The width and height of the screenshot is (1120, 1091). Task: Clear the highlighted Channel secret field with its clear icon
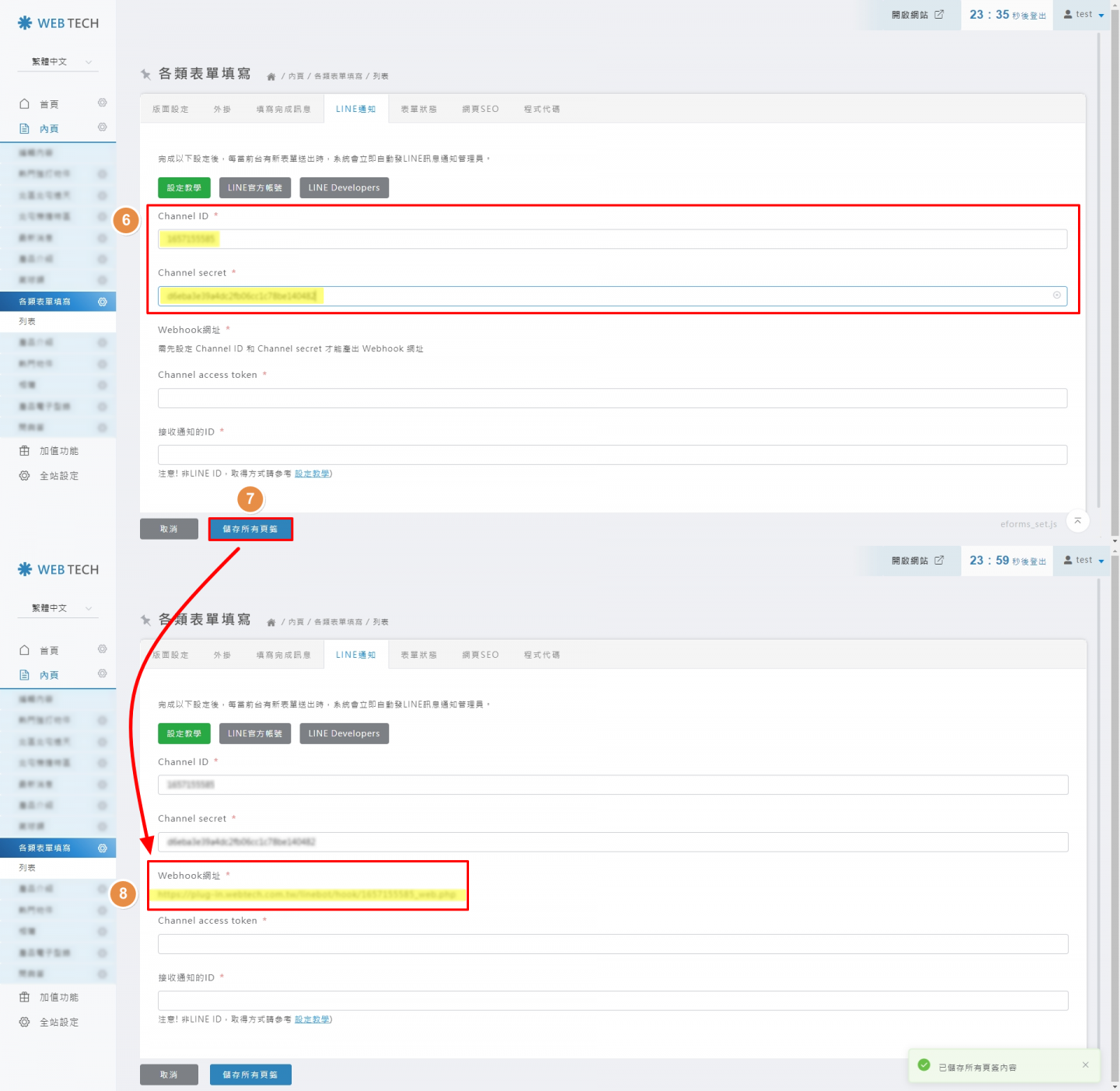click(1056, 295)
